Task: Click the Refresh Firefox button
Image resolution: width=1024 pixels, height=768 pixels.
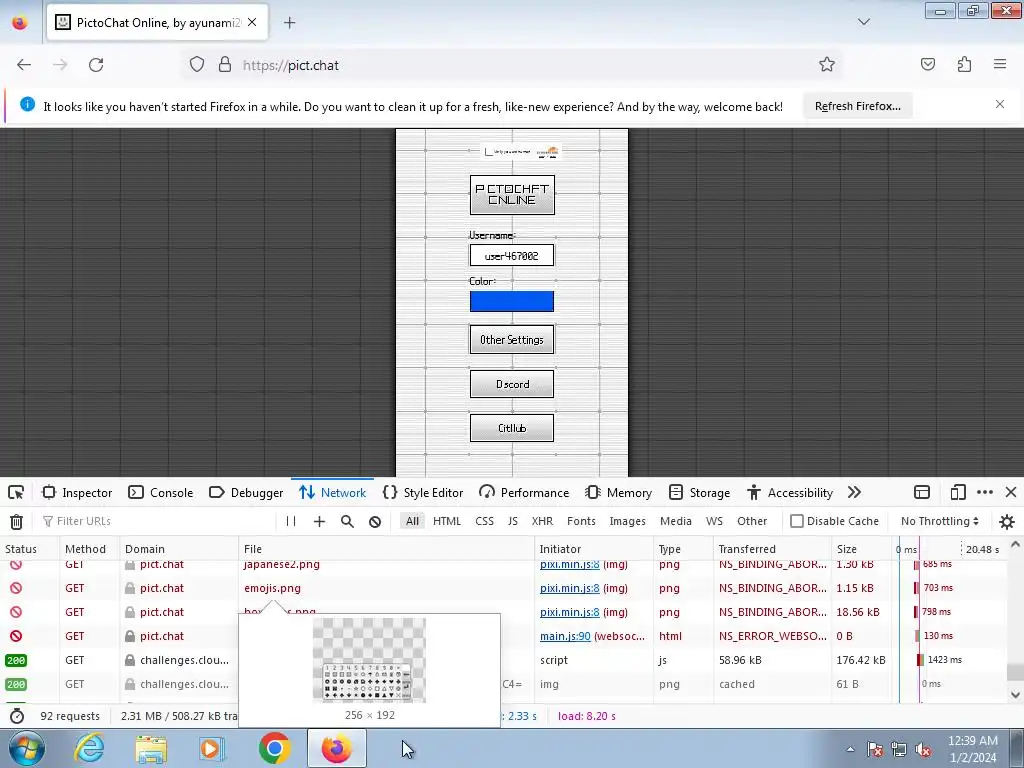Action: coord(857,106)
